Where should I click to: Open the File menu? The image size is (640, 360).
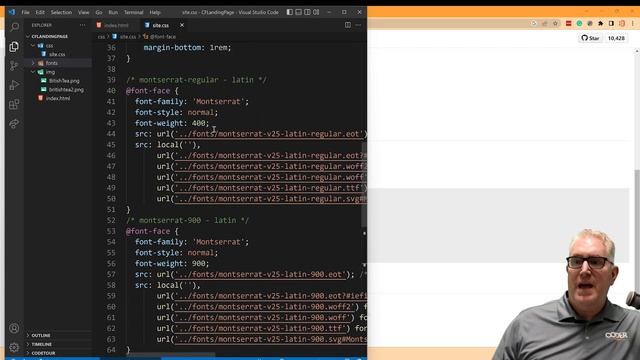[25, 12]
